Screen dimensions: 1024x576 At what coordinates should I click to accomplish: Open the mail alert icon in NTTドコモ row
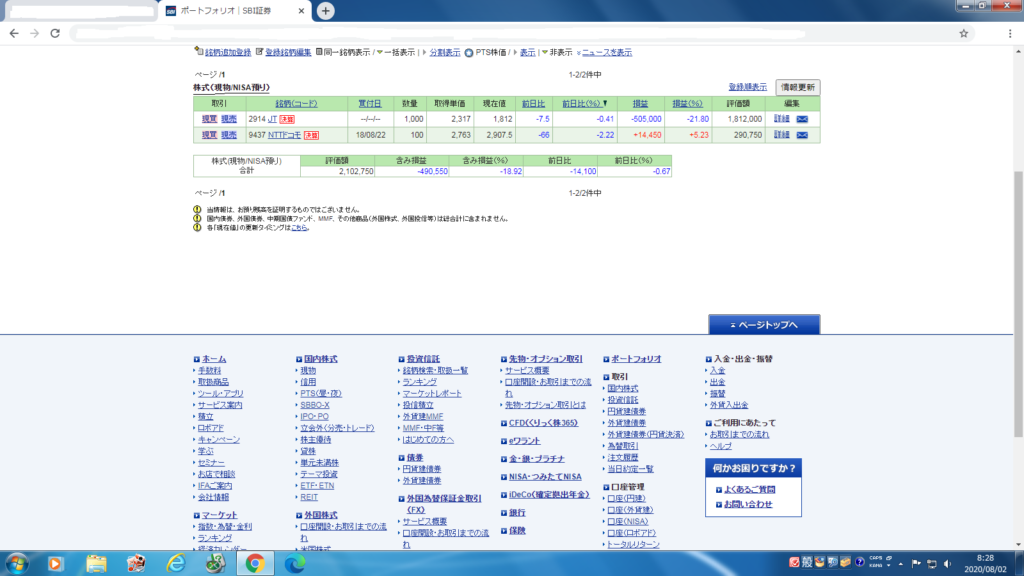pos(802,135)
